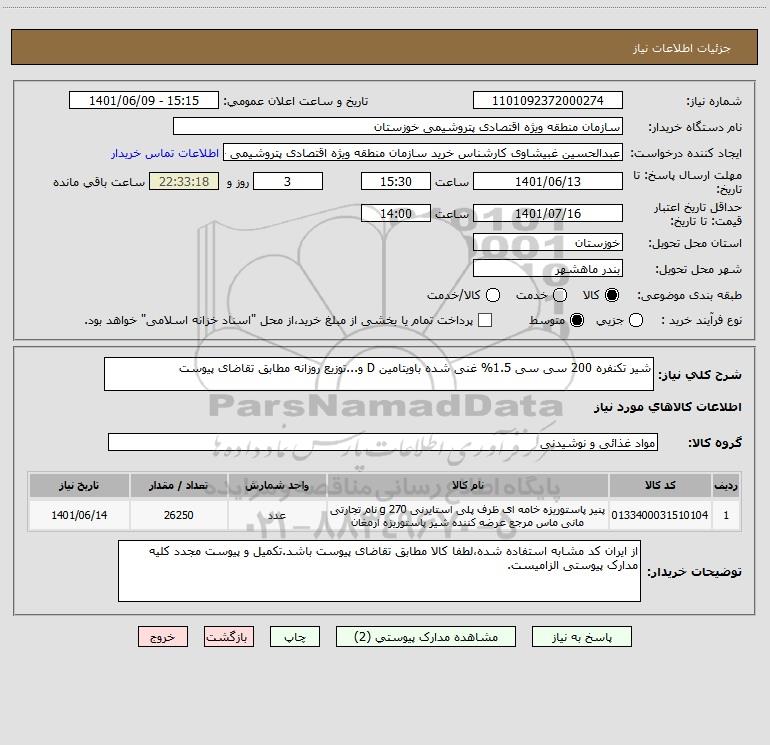Click the row number cell 1
770x745 pixels.
point(726,515)
